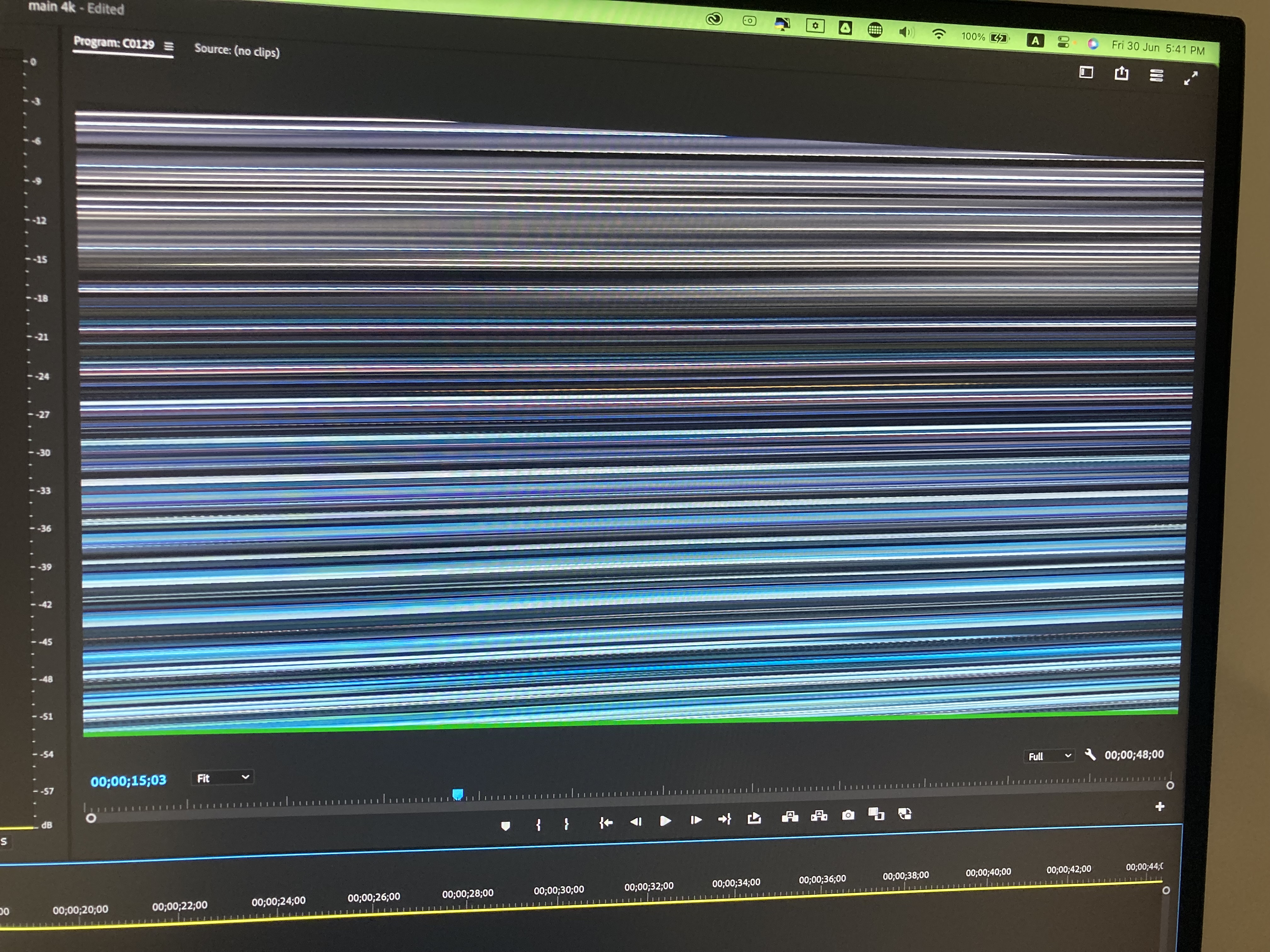Click the Program: C0129 panel tab

point(114,43)
